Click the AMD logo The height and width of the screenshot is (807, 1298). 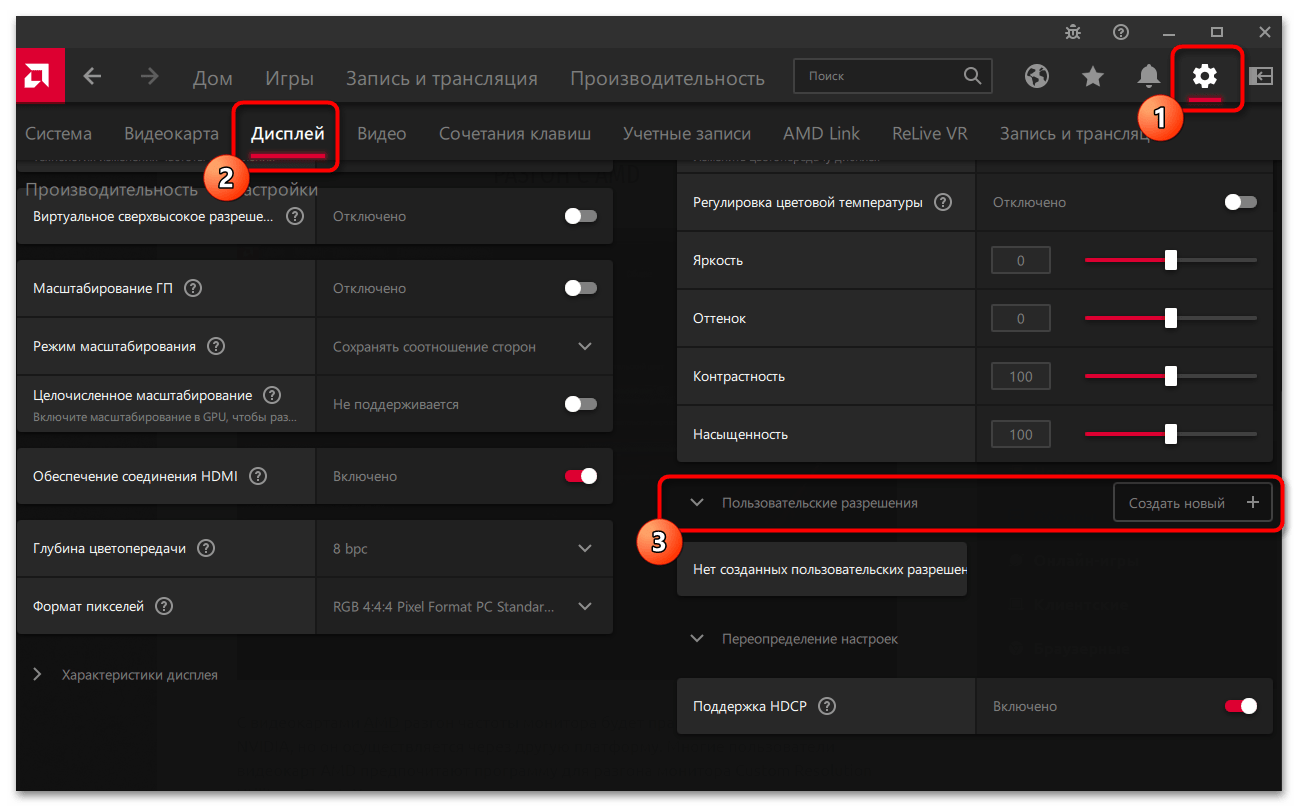40,76
